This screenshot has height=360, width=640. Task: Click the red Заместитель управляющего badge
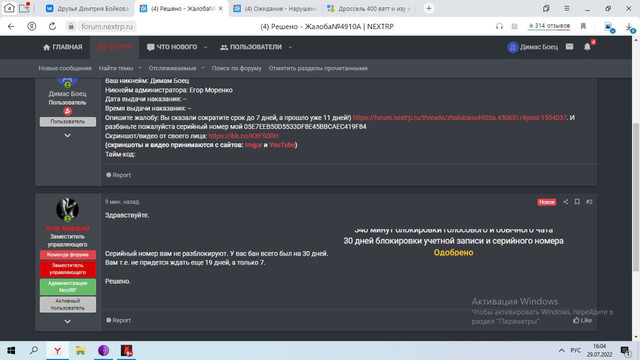[x=68, y=269]
